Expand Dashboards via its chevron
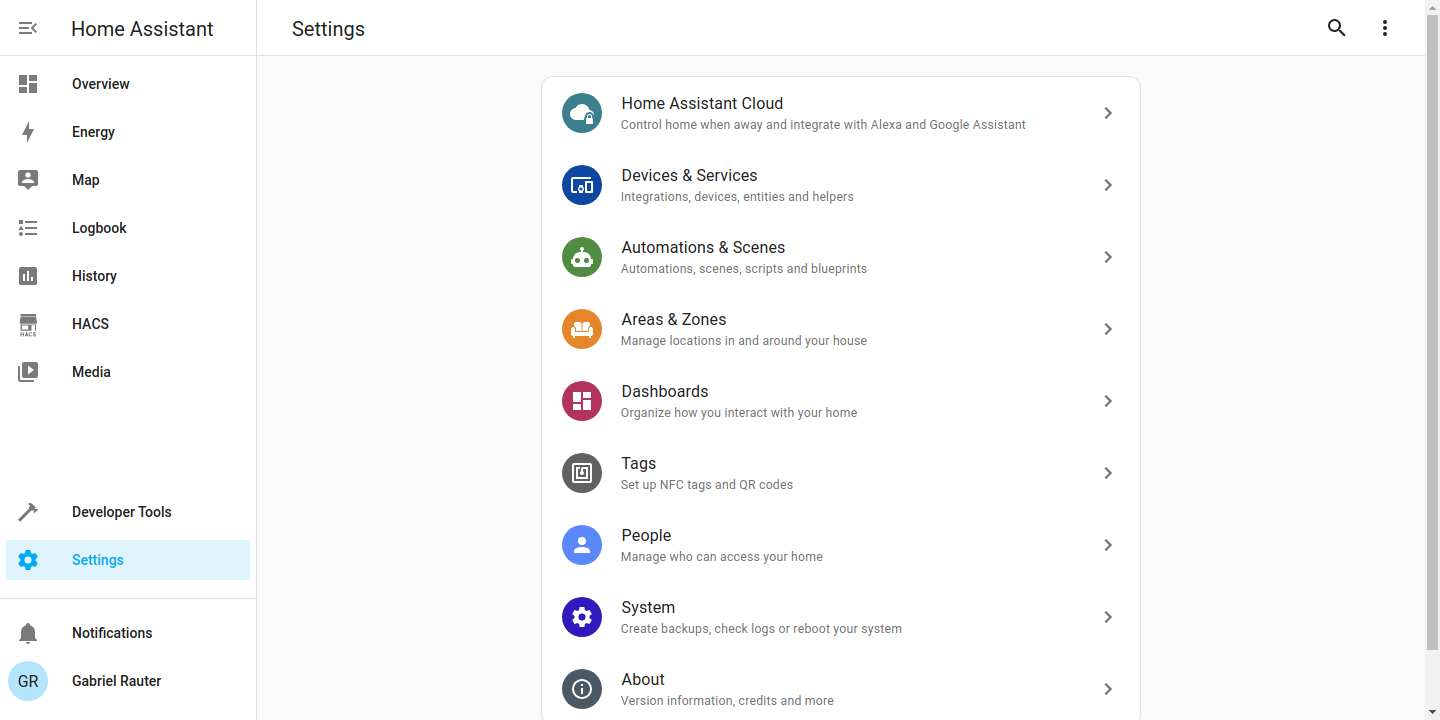Image resolution: width=1440 pixels, height=720 pixels. [1108, 401]
